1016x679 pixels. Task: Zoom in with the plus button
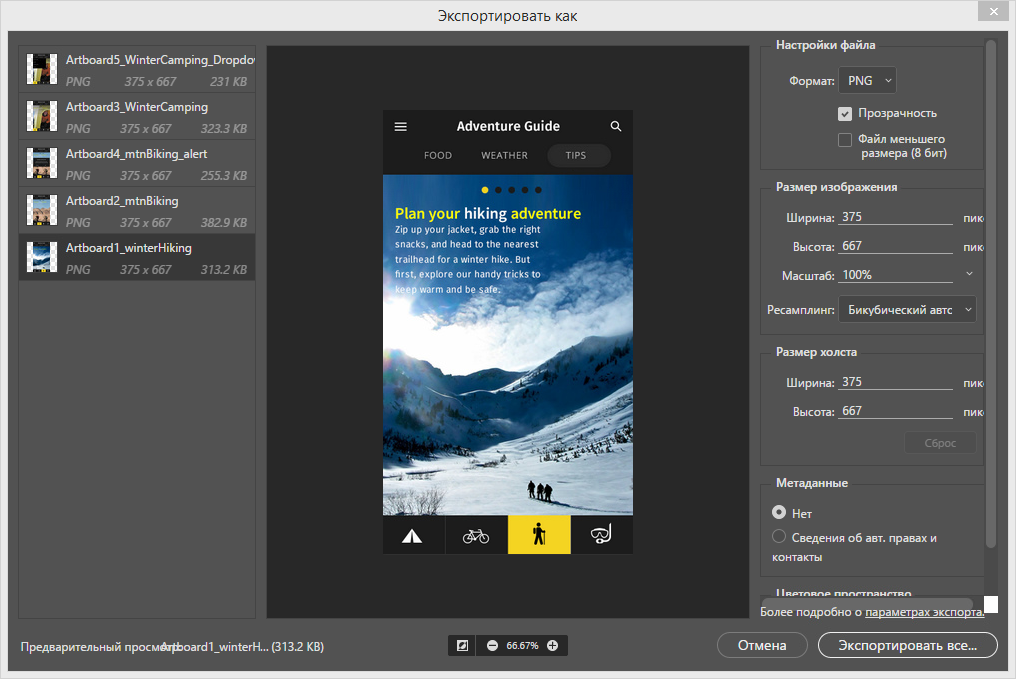tap(553, 645)
